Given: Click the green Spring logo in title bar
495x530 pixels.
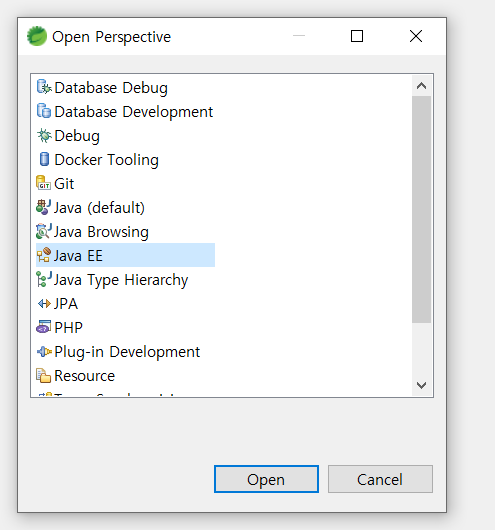Looking at the screenshot, I should click(x=37, y=36).
